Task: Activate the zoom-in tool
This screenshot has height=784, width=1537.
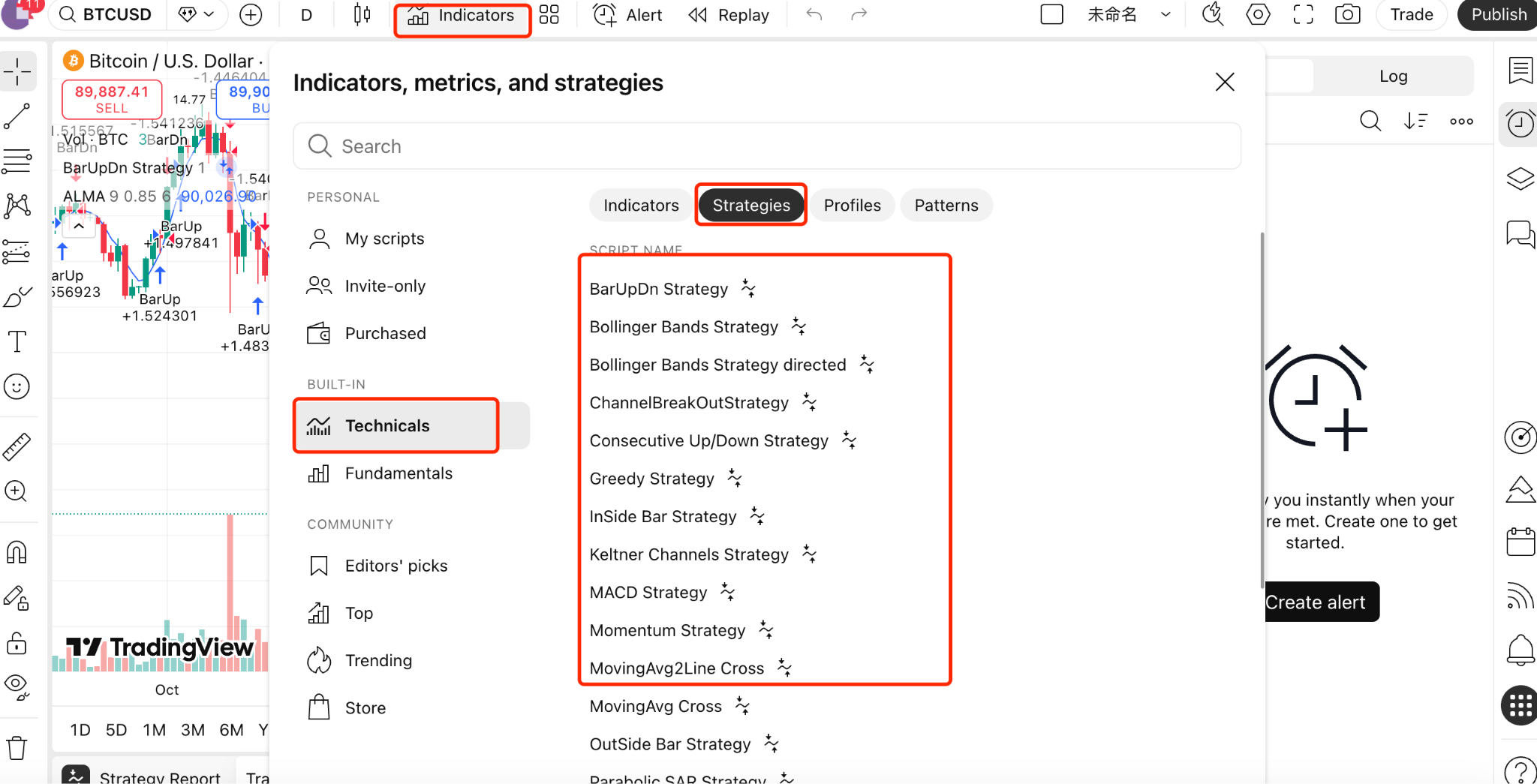Action: click(x=17, y=491)
